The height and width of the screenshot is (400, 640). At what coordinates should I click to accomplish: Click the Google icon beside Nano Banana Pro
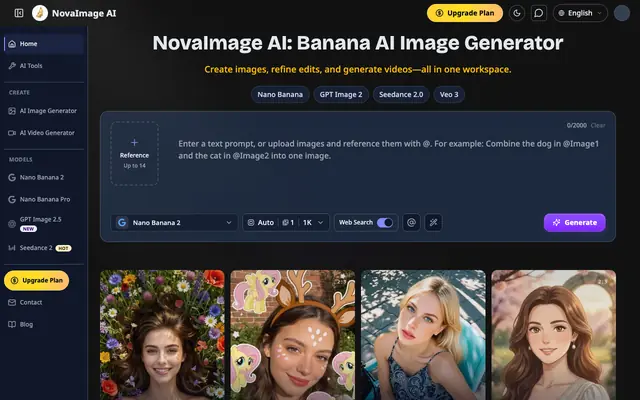click(x=12, y=200)
